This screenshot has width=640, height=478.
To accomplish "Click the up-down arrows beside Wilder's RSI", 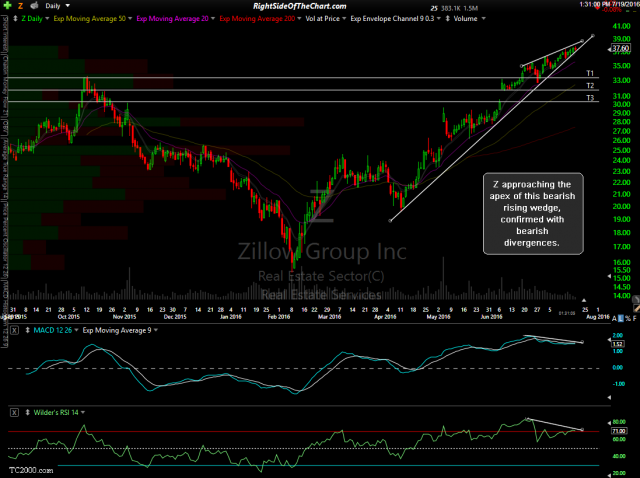I will (x=27, y=413).
